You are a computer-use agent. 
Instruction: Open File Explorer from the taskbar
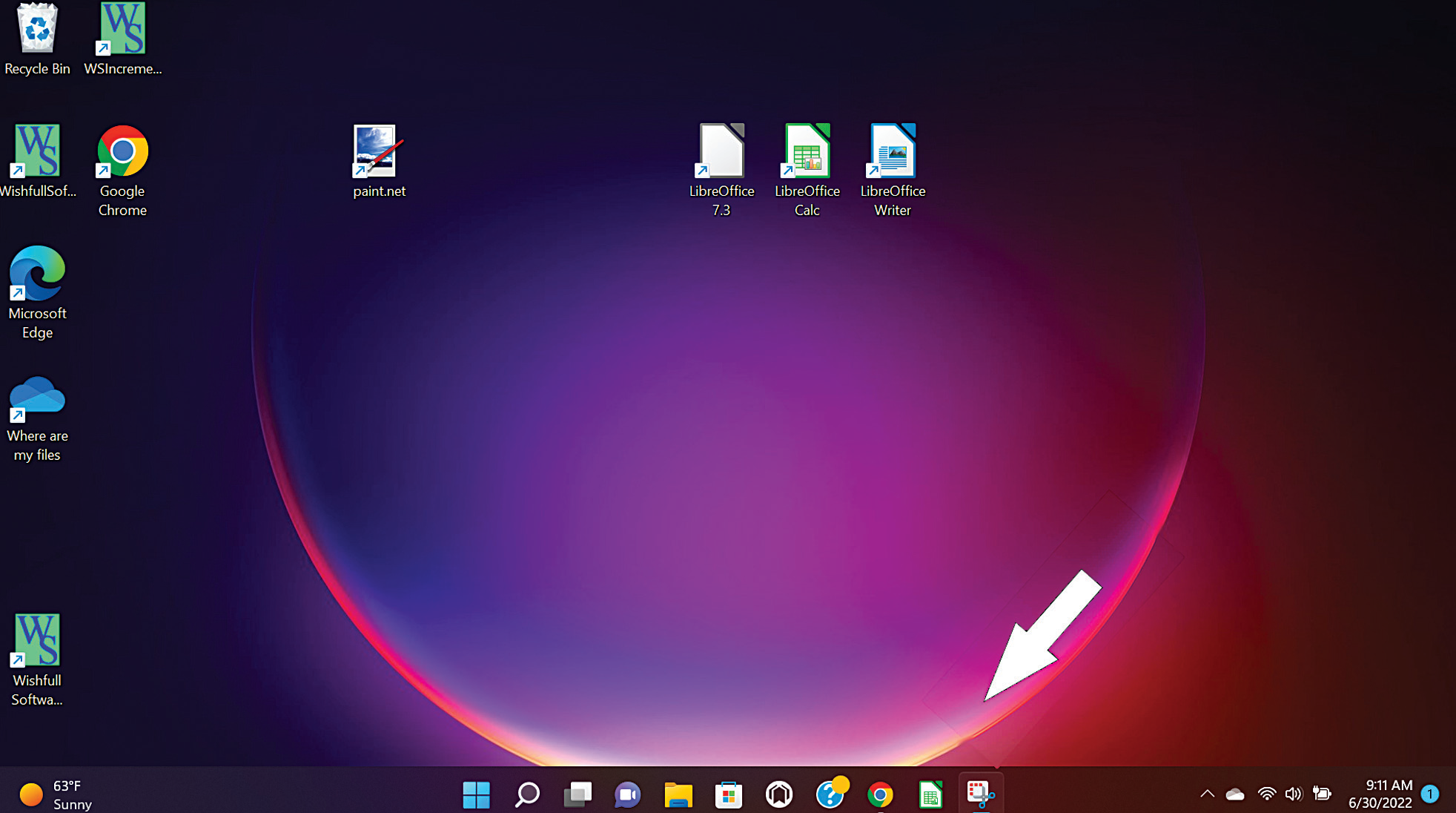tap(678, 794)
